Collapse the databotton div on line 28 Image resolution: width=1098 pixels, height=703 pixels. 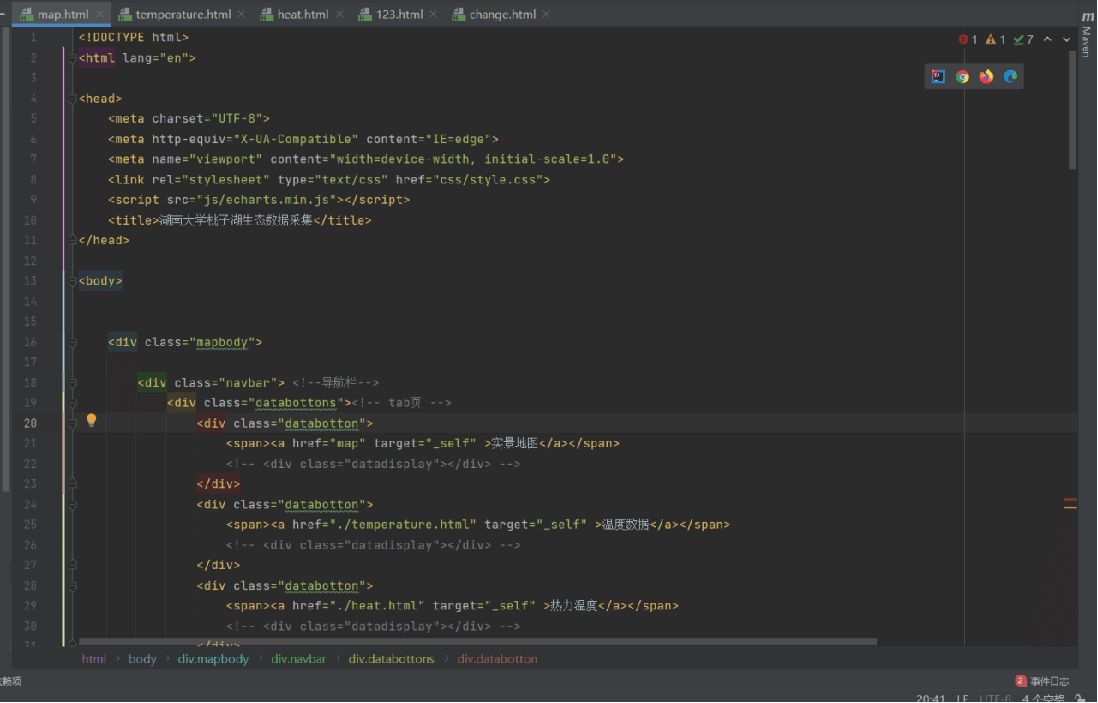click(x=72, y=586)
